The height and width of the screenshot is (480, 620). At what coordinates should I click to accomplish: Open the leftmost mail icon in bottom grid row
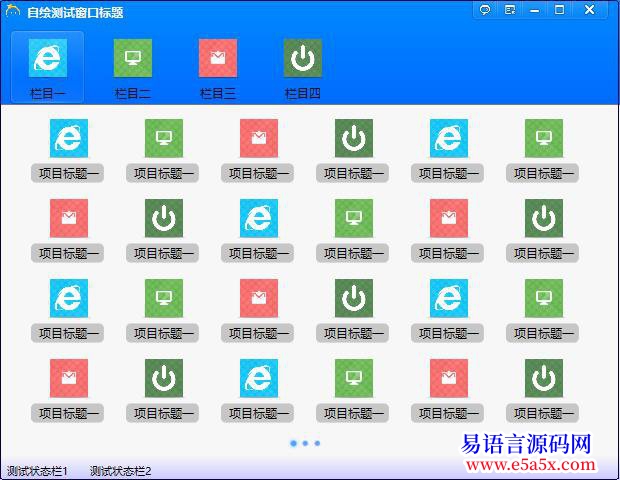[x=69, y=378]
